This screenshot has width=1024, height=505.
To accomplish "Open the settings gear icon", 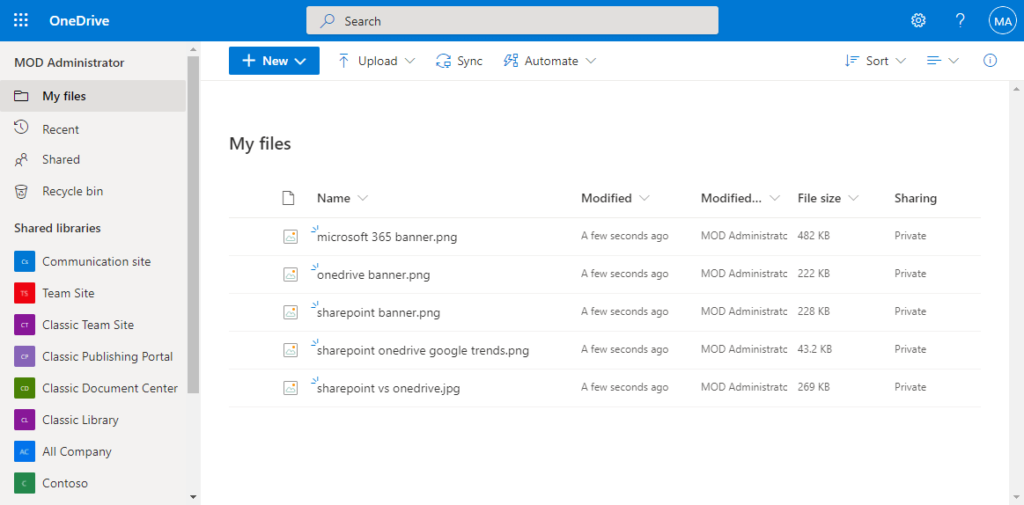I will coord(918,20).
